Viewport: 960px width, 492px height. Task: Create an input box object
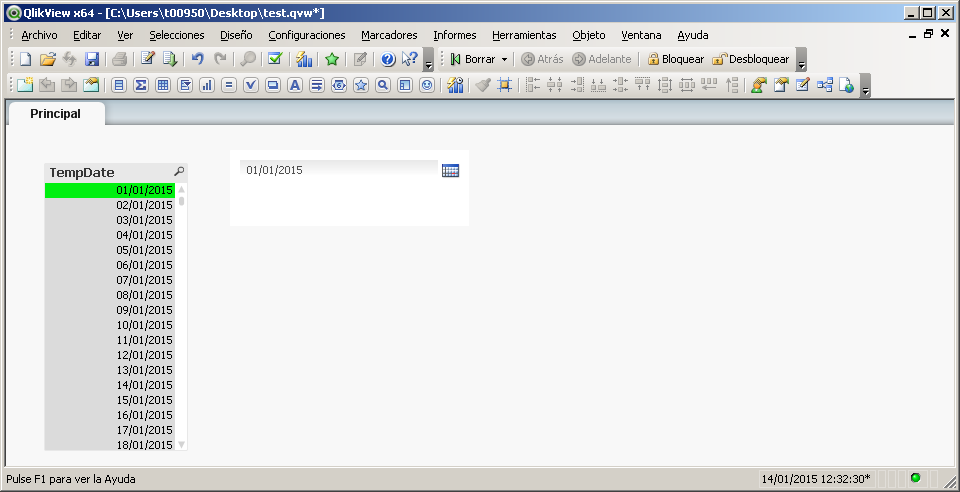(229, 85)
